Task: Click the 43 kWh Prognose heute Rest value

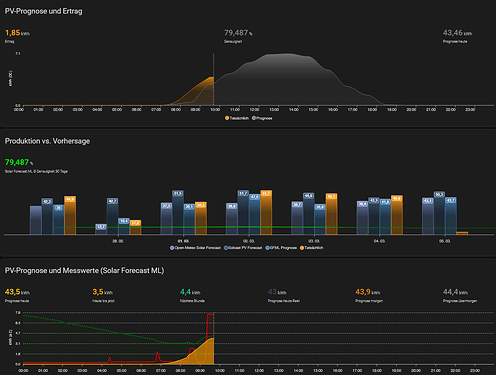Action: pos(277,292)
